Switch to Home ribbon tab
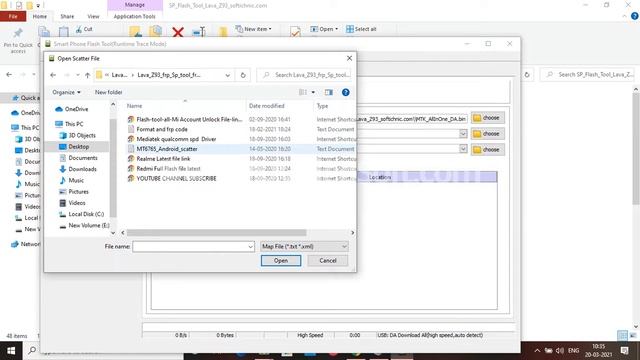Screen dimensions: 640x360 pyautogui.click(x=40, y=16)
